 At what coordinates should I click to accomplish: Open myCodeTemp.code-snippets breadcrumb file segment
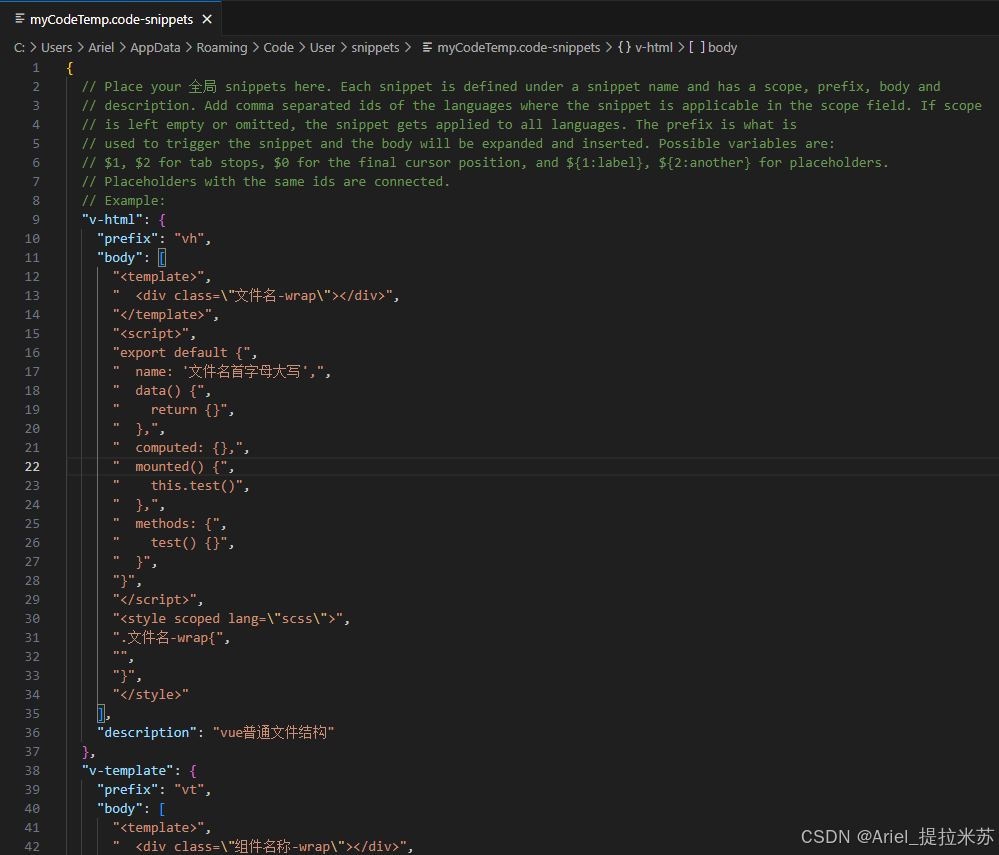tap(519, 48)
